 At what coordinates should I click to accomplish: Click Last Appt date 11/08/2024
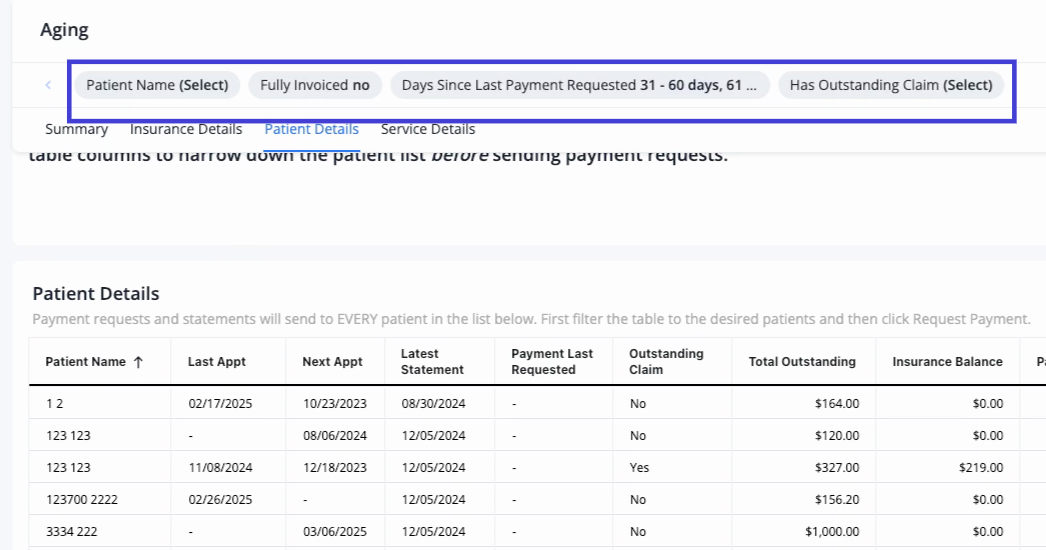220,468
